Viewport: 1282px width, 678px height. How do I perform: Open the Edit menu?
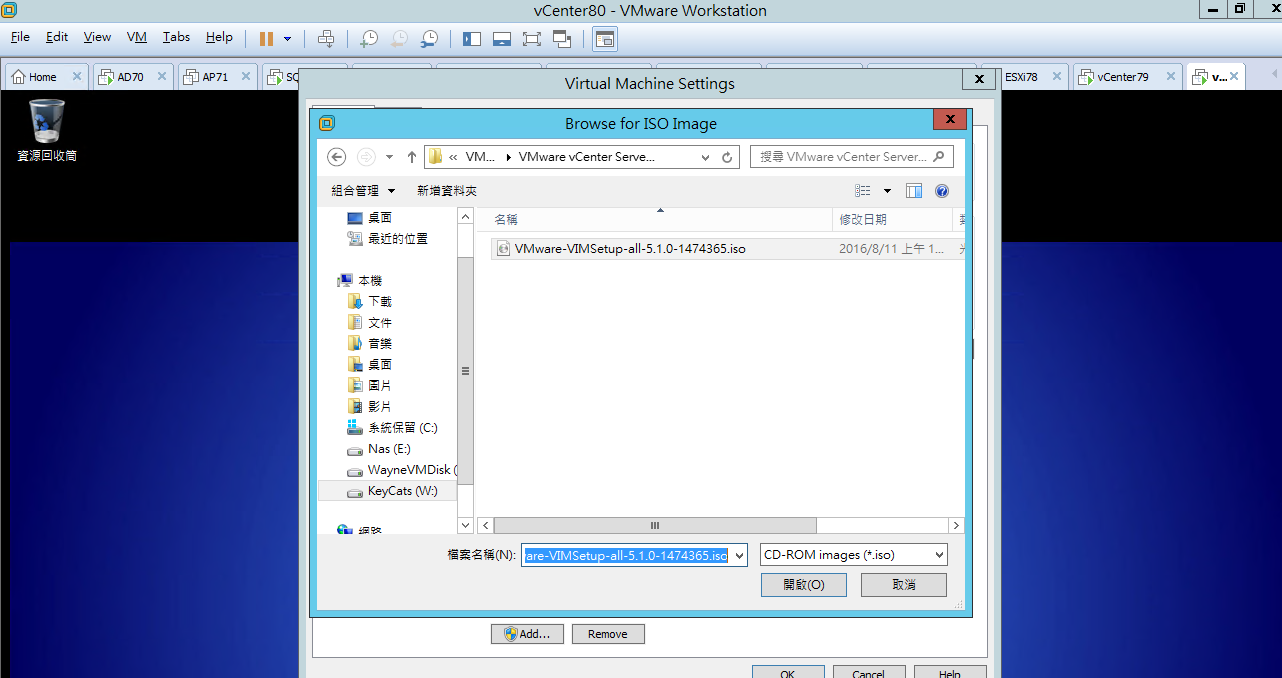(x=57, y=37)
